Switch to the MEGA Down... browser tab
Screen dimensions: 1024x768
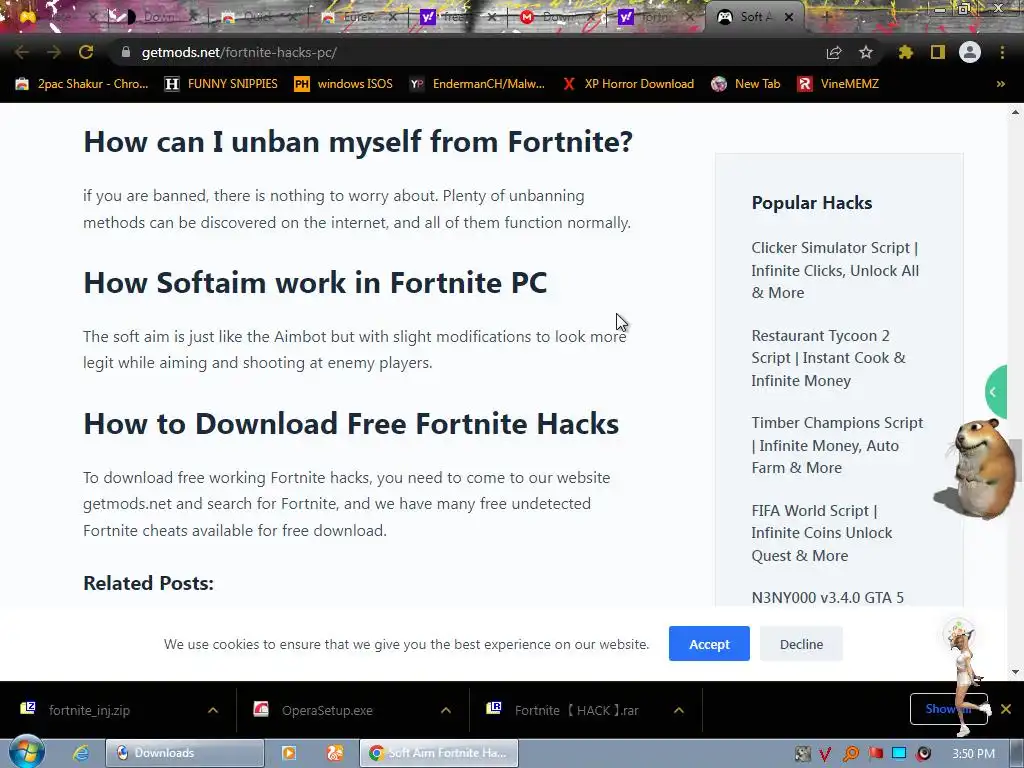click(557, 18)
